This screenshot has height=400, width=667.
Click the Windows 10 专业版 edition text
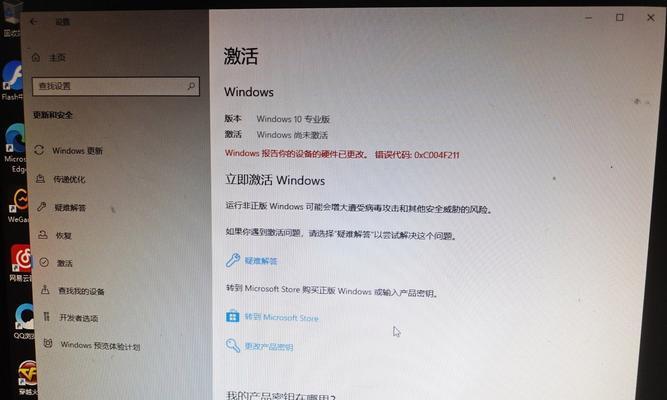(x=293, y=119)
